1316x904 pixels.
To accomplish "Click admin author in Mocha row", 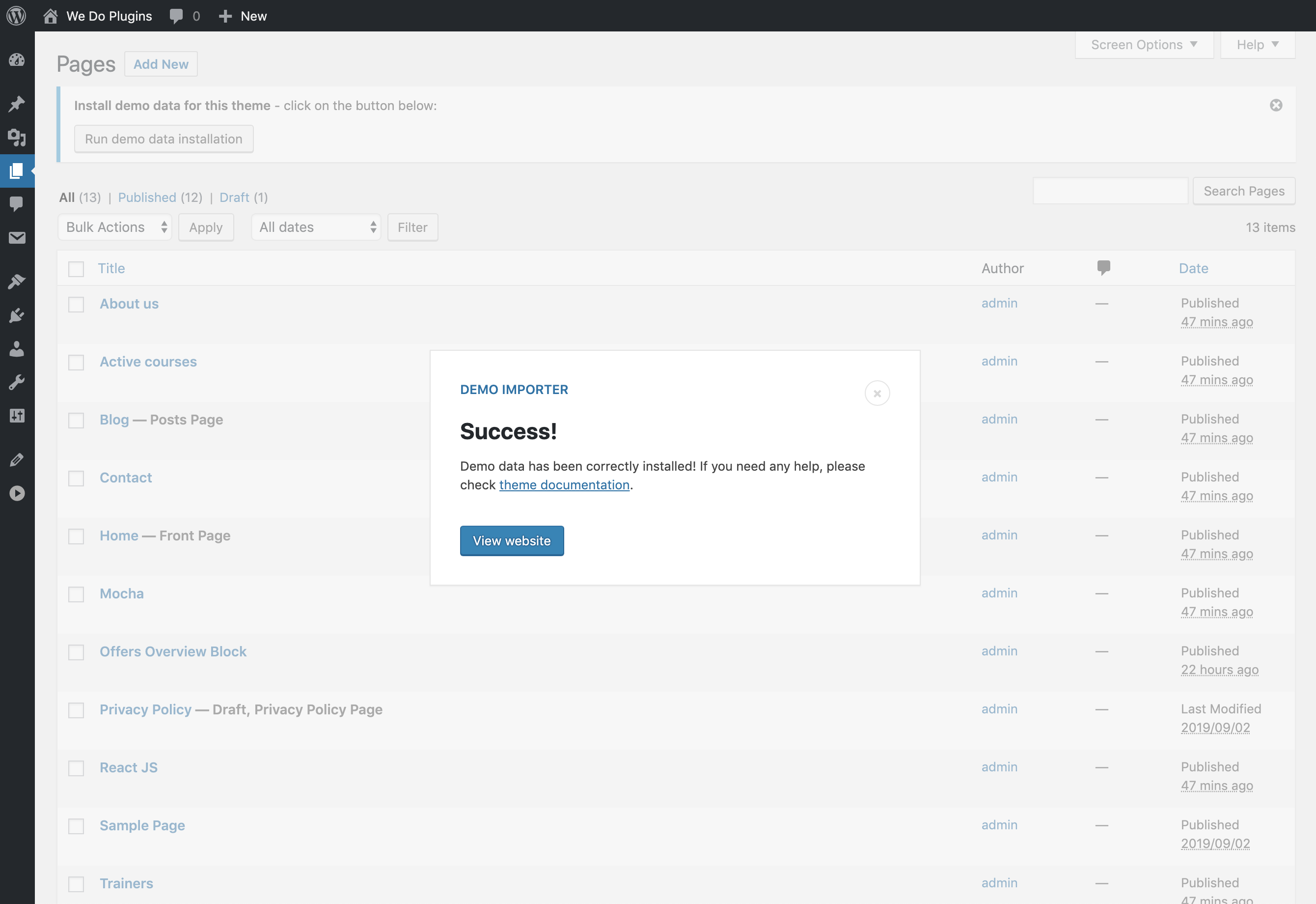I will point(999,593).
